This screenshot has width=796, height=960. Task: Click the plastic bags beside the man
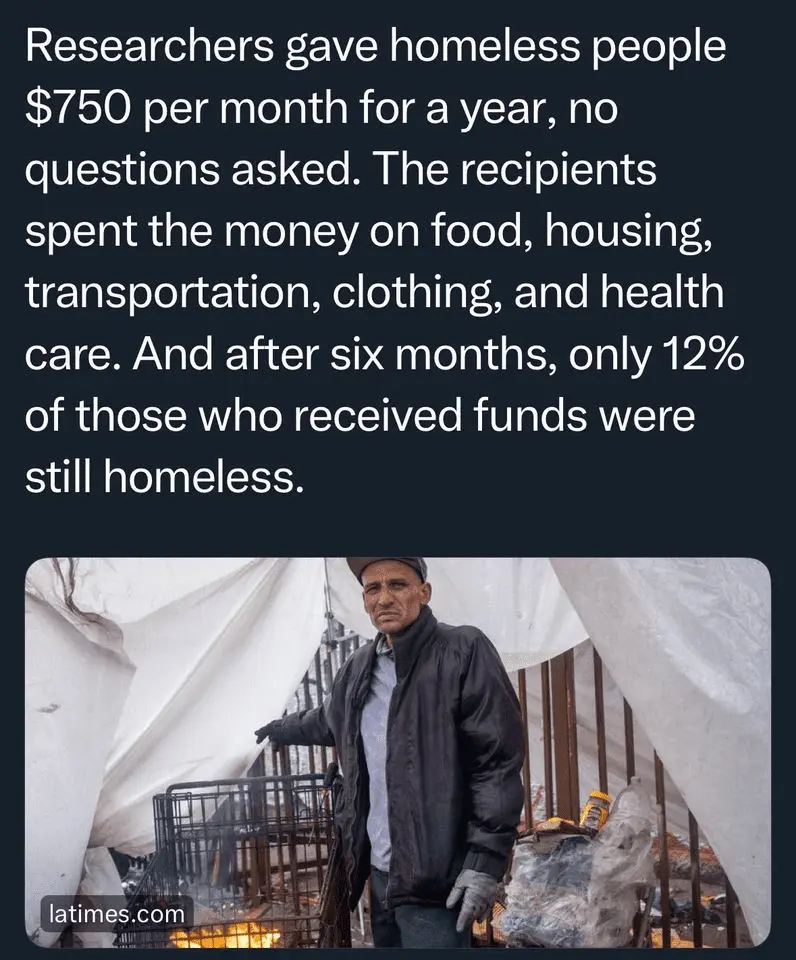click(x=580, y=880)
